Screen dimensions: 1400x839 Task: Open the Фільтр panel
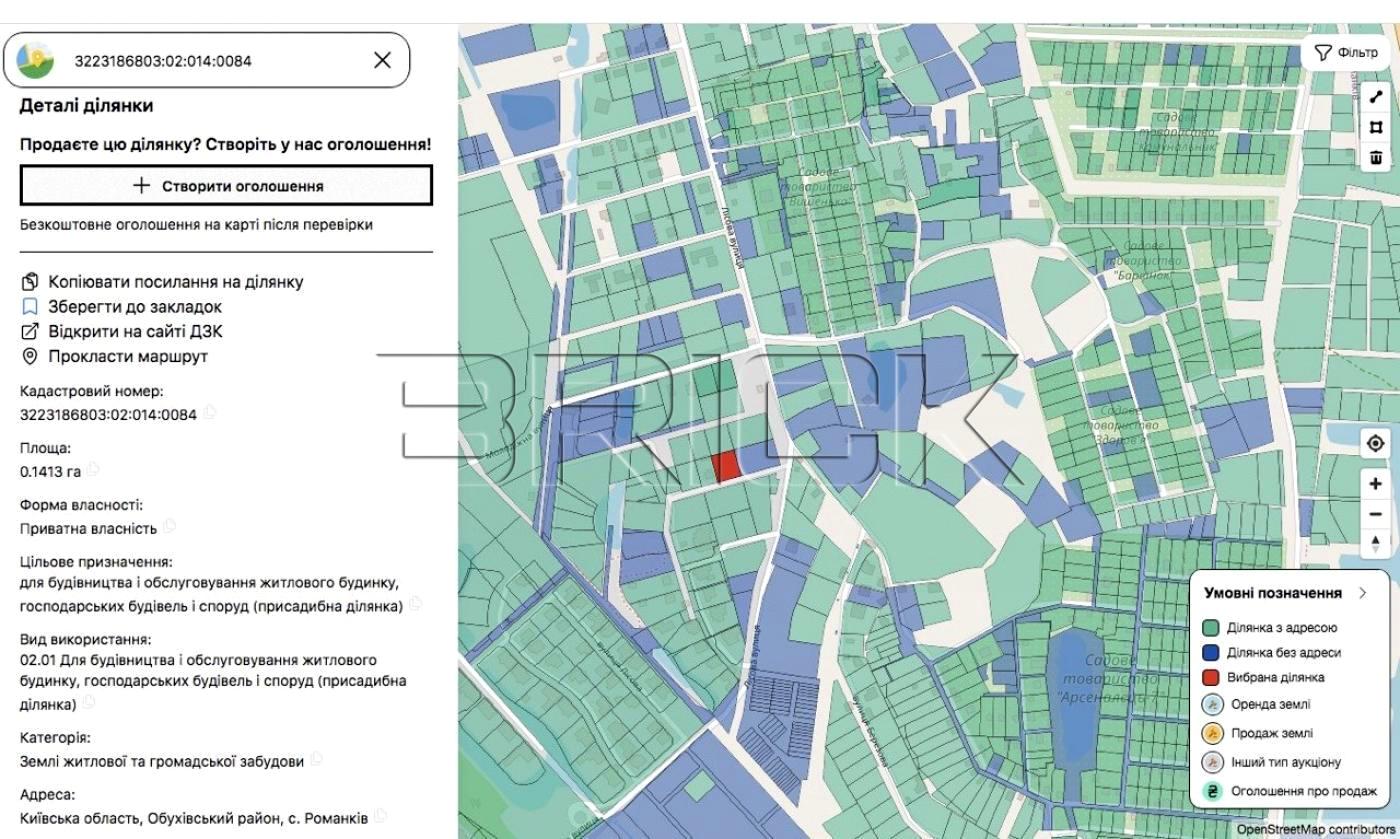(1346, 53)
